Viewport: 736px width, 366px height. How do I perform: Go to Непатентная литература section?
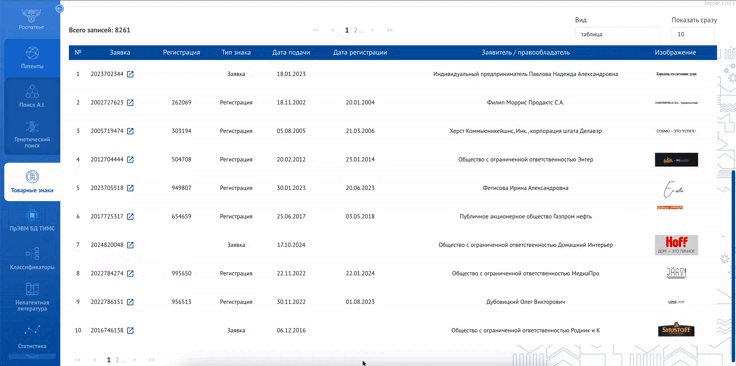(32, 297)
